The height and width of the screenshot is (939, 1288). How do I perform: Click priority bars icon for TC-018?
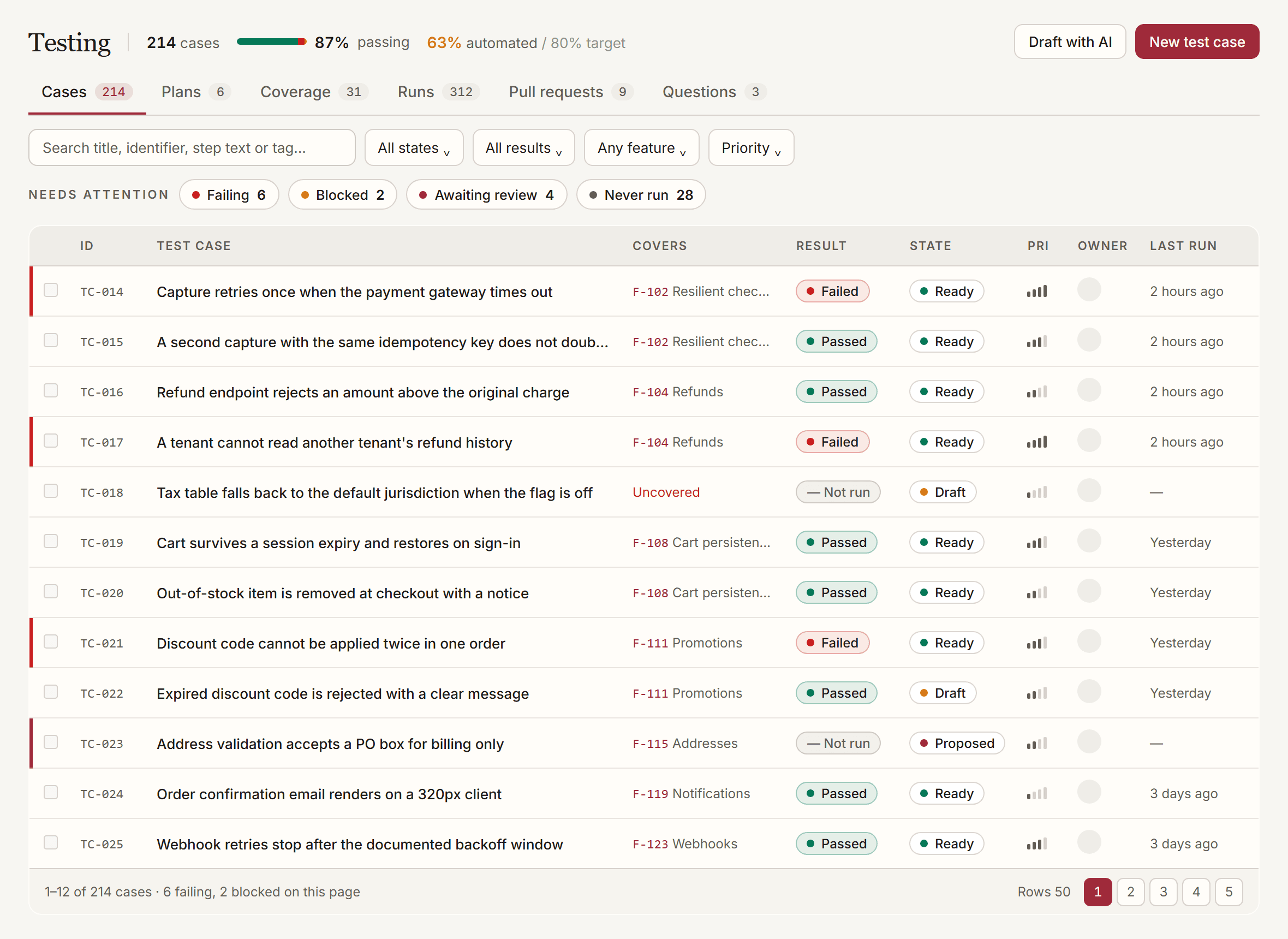click(x=1036, y=492)
